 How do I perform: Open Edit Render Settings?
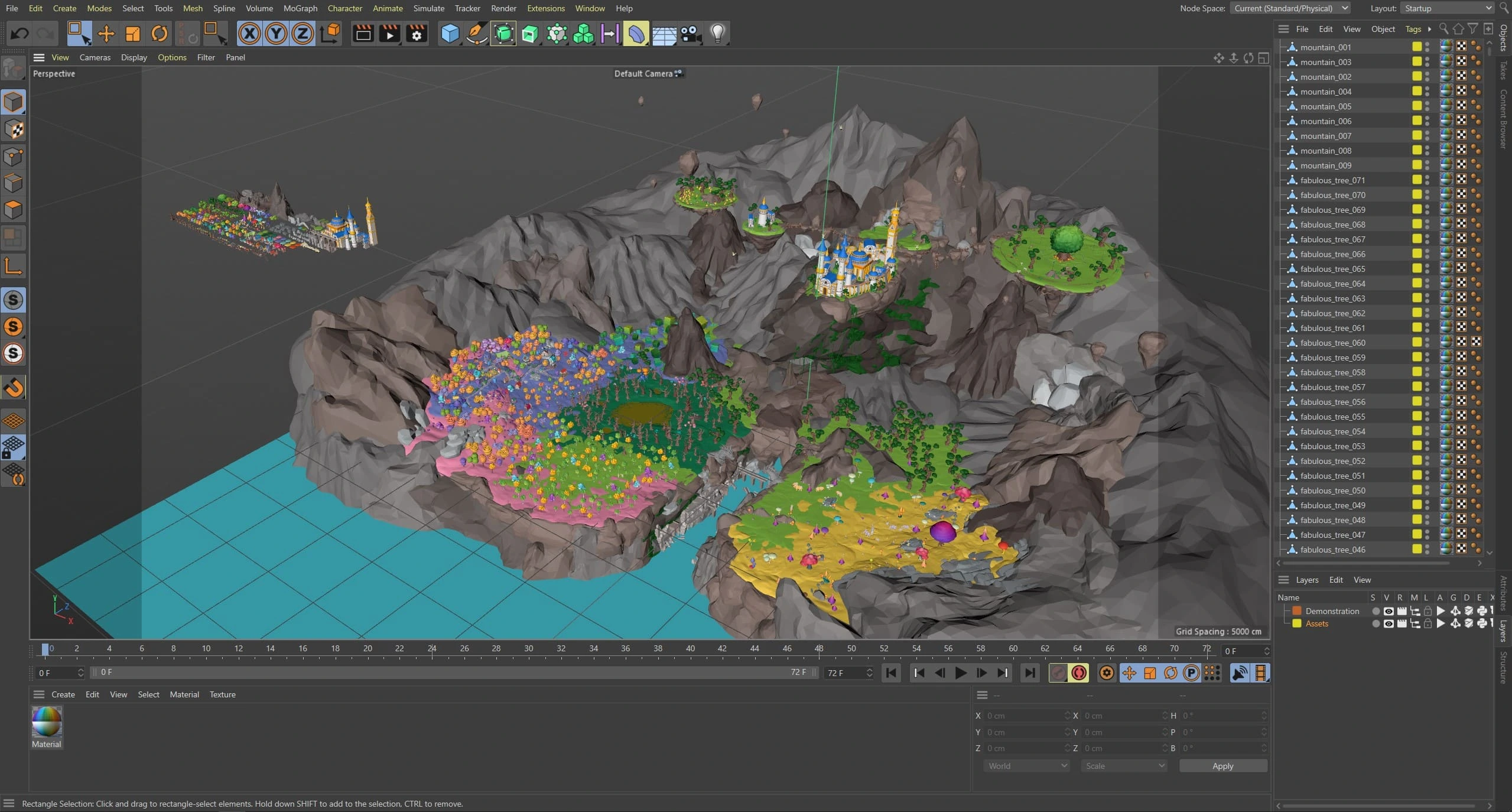[x=417, y=34]
